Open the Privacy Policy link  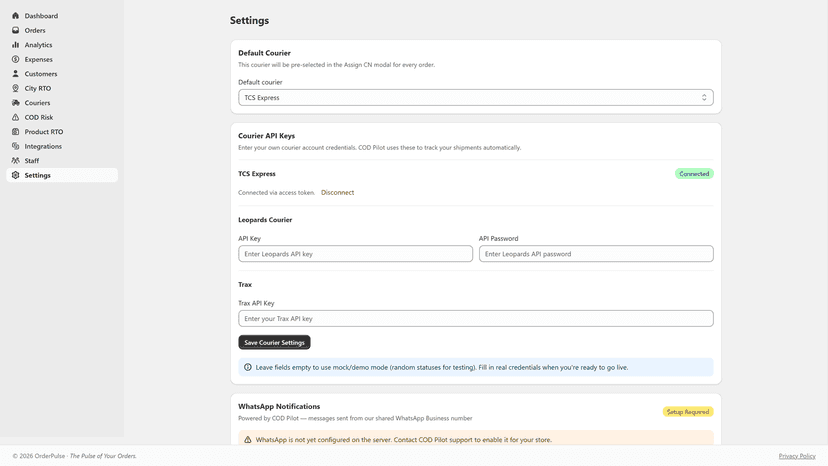797,456
